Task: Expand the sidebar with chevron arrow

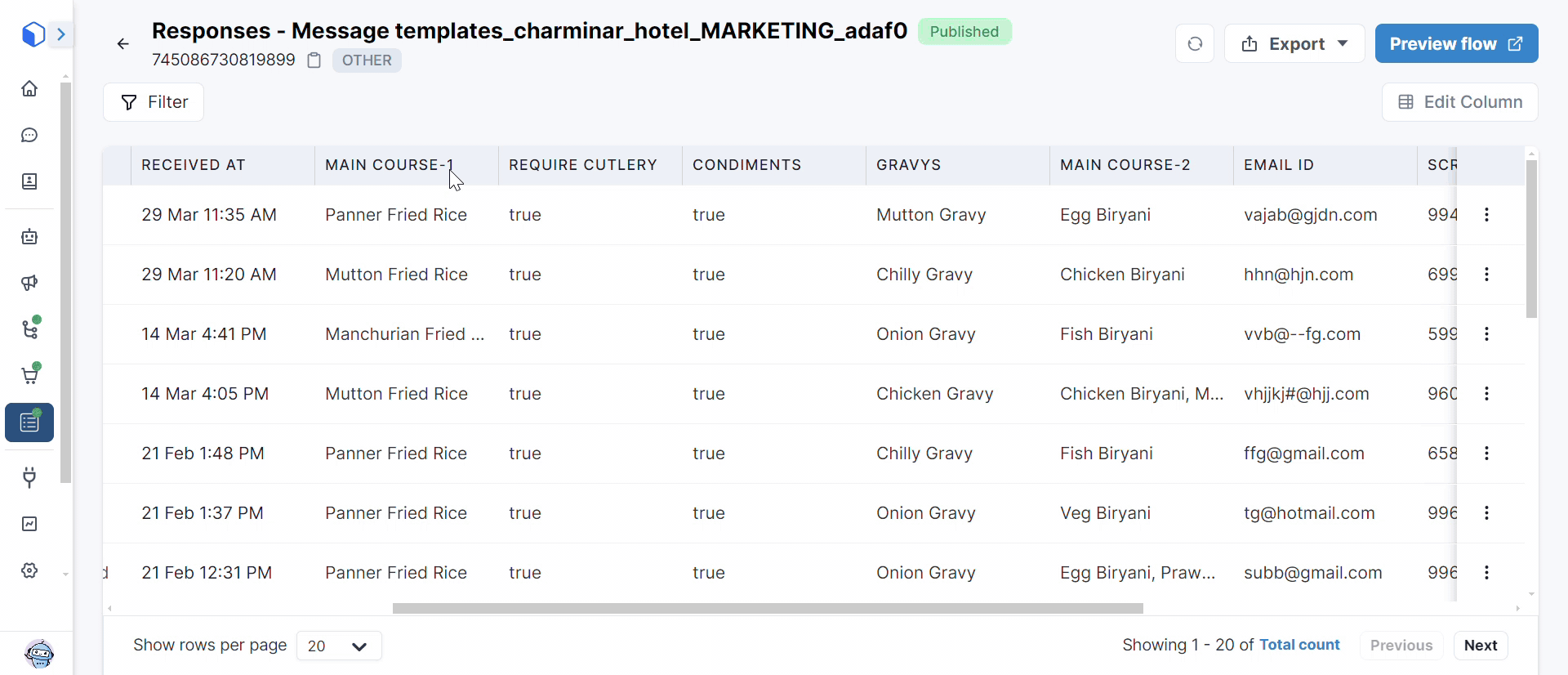Action: tap(60, 34)
